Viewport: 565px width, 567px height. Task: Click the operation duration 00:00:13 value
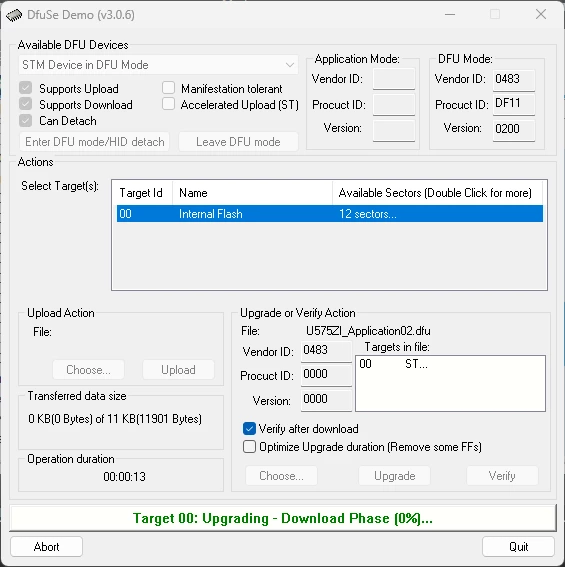(x=124, y=477)
